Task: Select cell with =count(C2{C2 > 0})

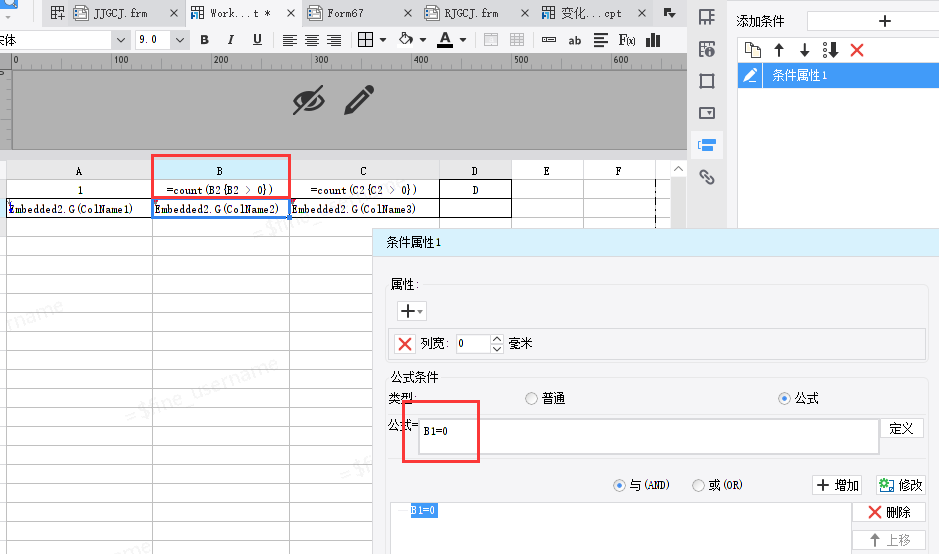Action: (x=364, y=190)
